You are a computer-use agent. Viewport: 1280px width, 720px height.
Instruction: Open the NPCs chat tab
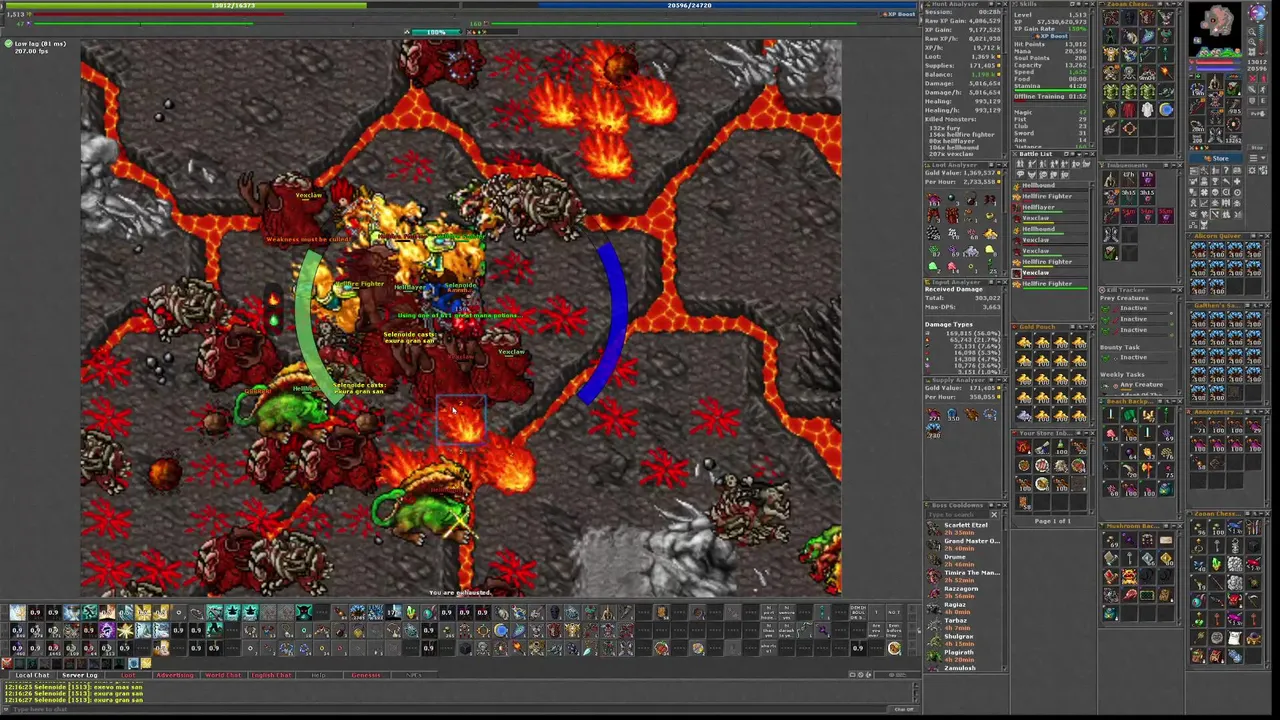414,675
